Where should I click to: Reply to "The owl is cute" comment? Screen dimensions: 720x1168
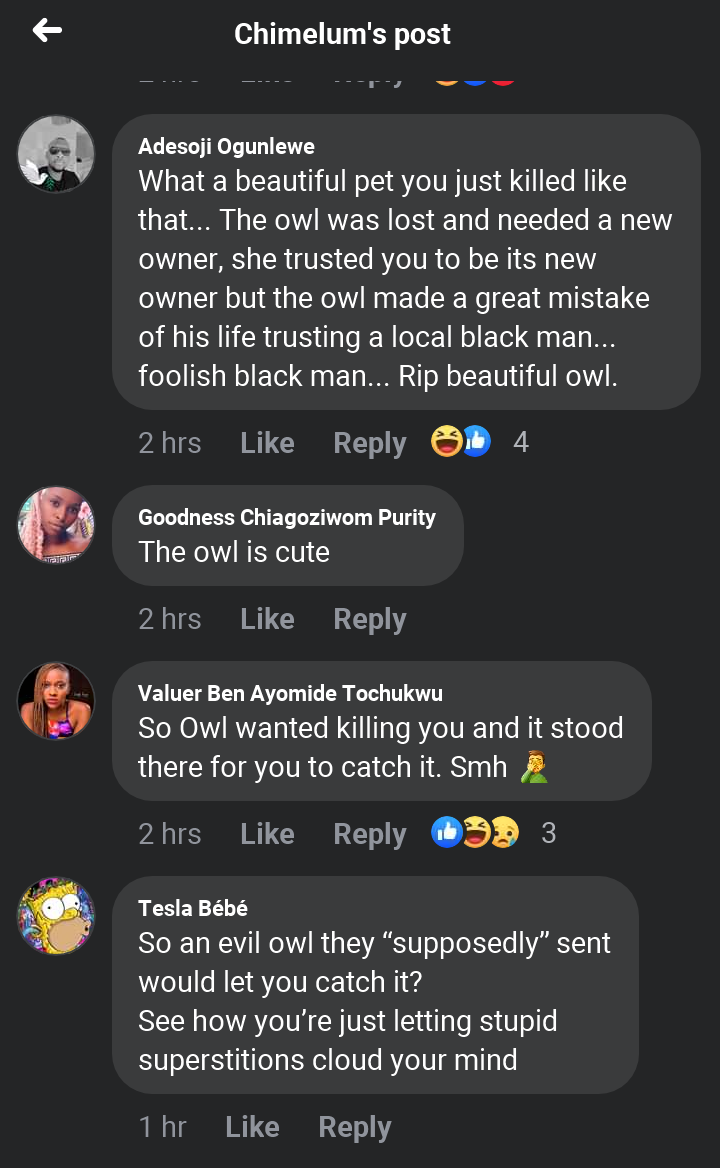tap(369, 619)
